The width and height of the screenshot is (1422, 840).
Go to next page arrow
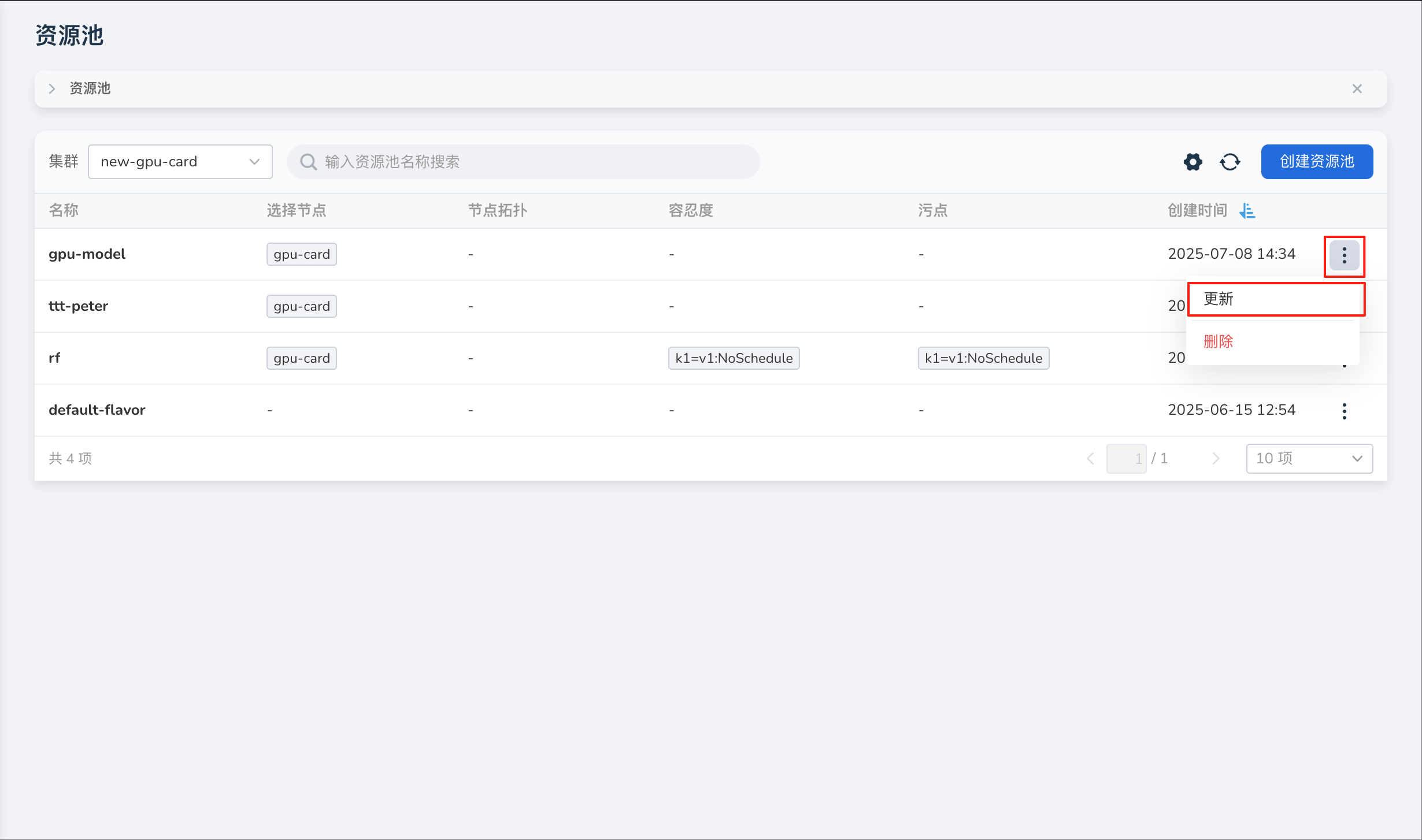click(x=1215, y=459)
